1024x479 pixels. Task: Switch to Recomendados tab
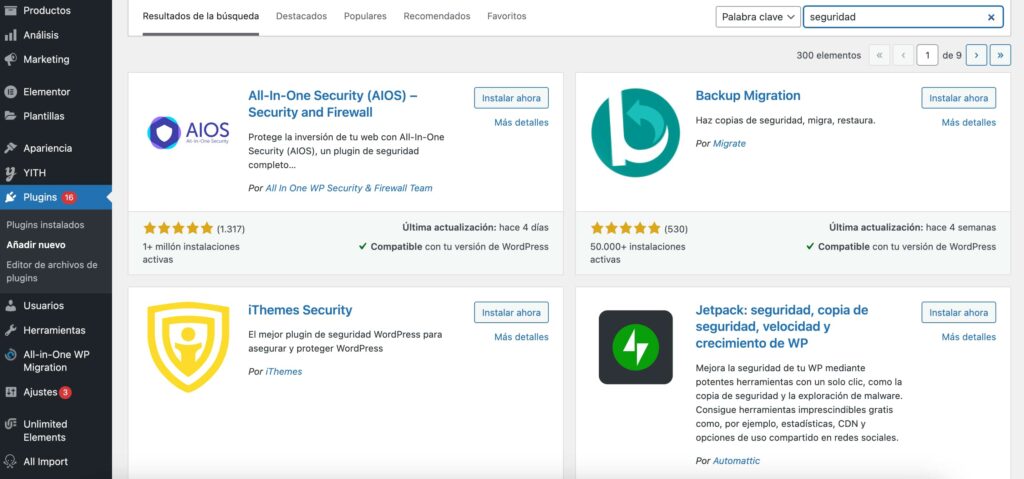click(x=437, y=16)
